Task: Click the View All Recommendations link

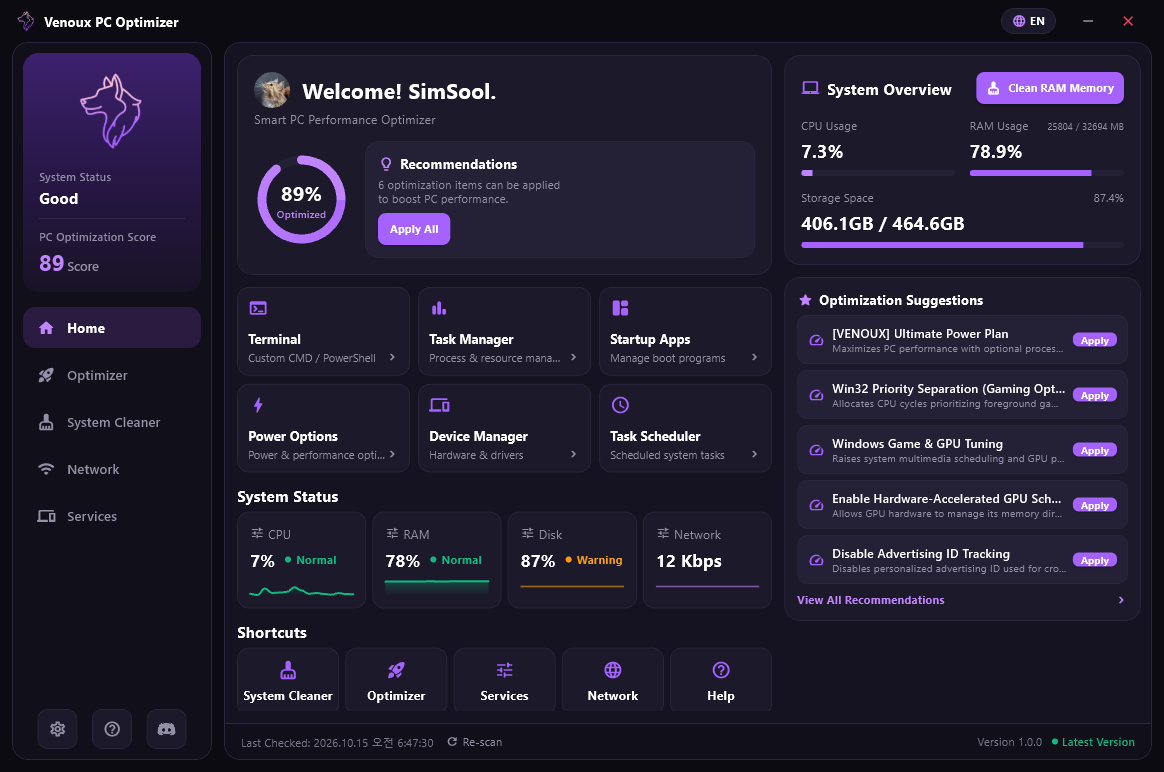Action: click(x=871, y=600)
